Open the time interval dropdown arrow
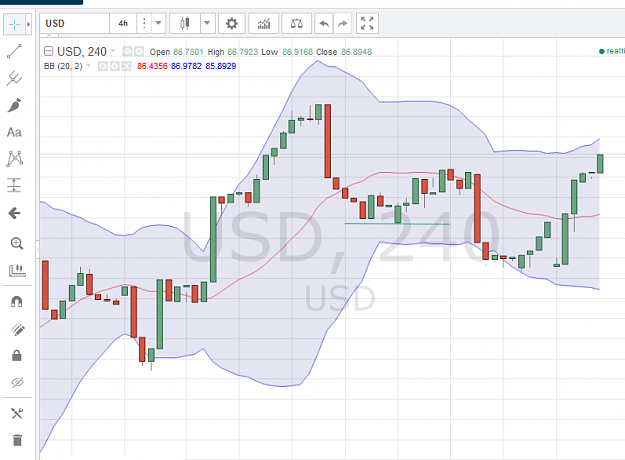The width and height of the screenshot is (625, 460). pyautogui.click(x=158, y=23)
